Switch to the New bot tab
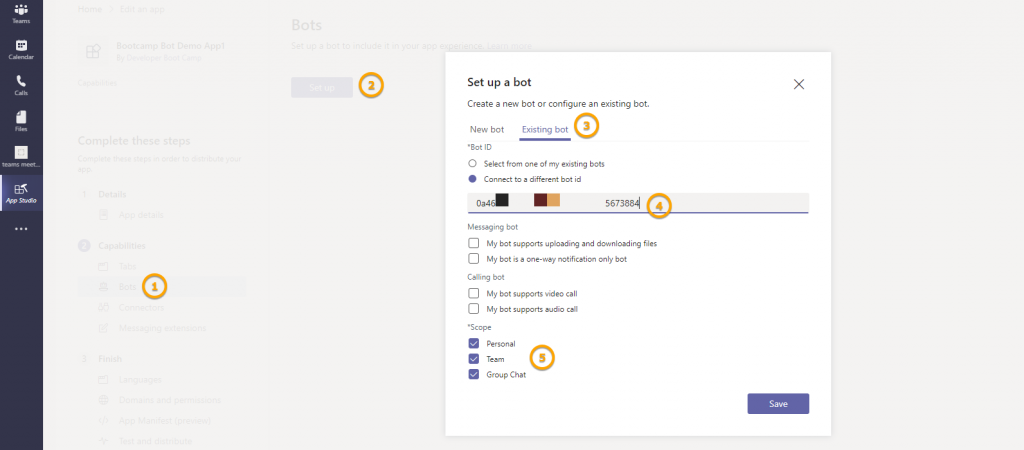This screenshot has width=1024, height=450. (x=487, y=129)
